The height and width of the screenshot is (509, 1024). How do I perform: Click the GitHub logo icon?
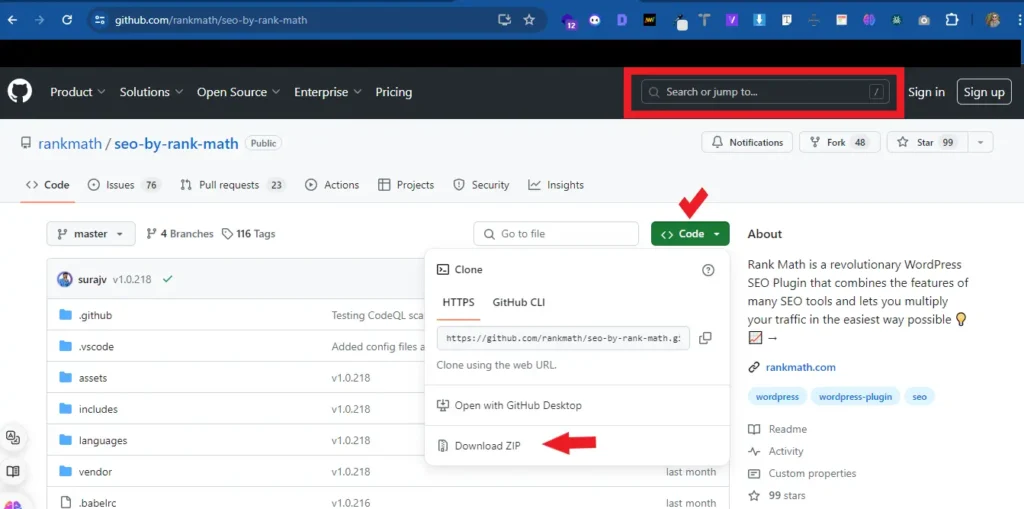(20, 91)
